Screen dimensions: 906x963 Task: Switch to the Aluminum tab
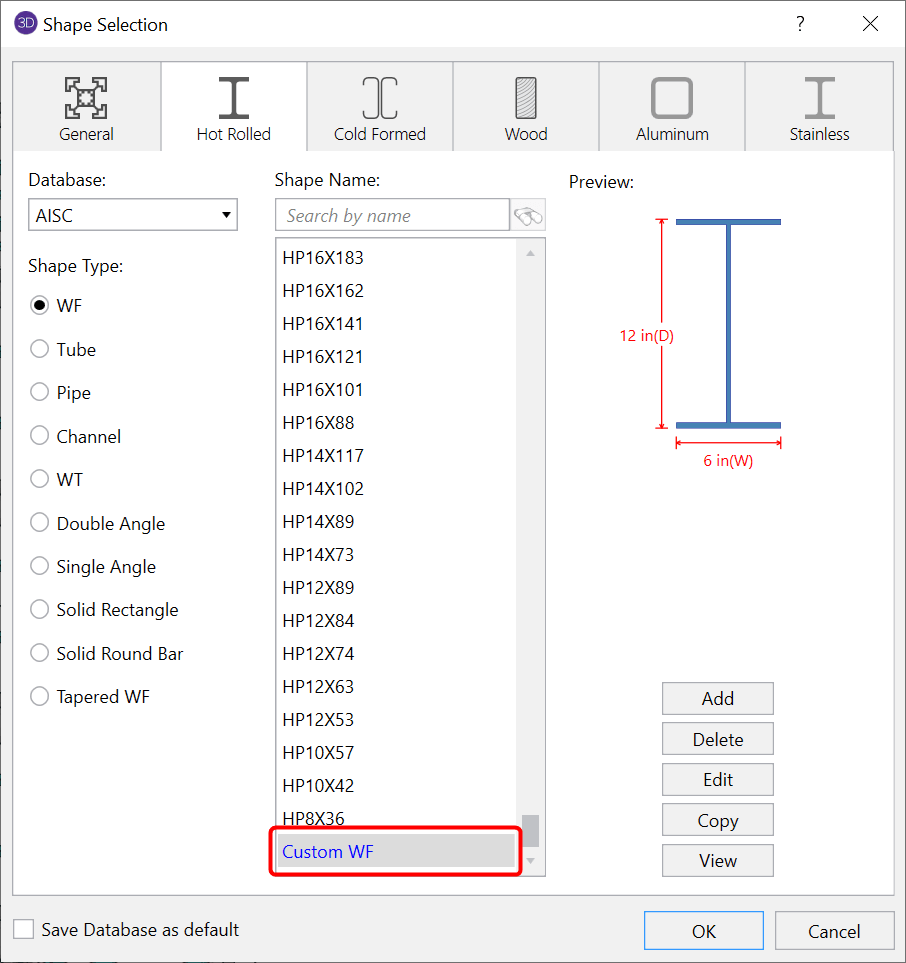pos(671,107)
